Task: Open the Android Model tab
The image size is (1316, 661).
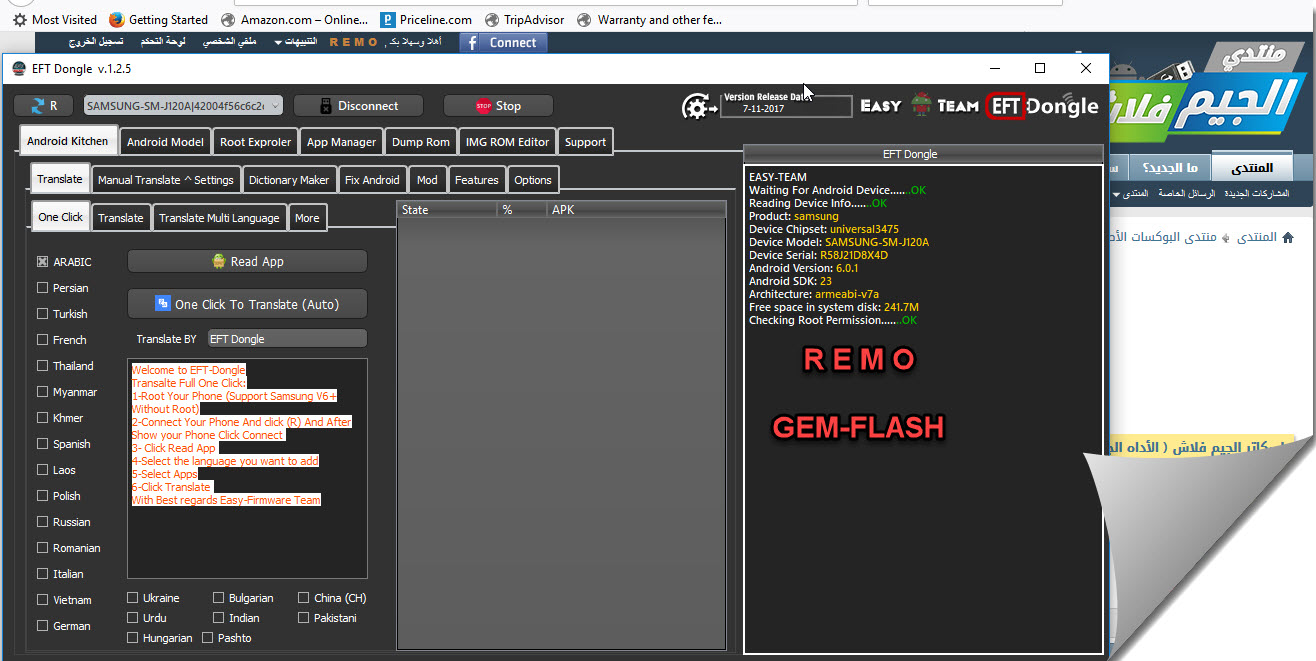Action: point(166,142)
